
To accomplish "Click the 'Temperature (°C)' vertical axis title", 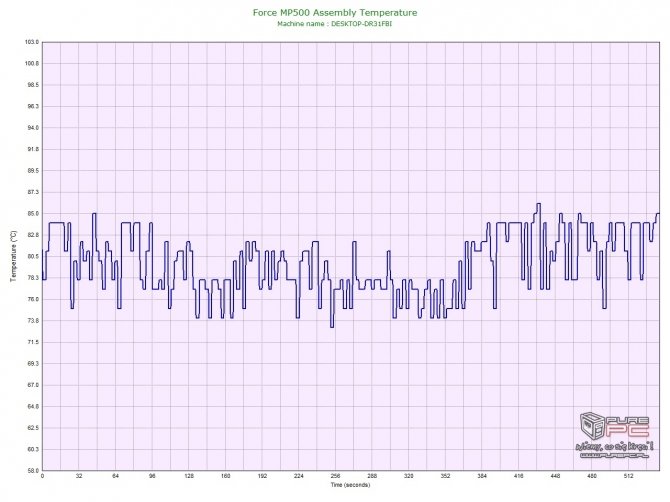I will point(13,256).
